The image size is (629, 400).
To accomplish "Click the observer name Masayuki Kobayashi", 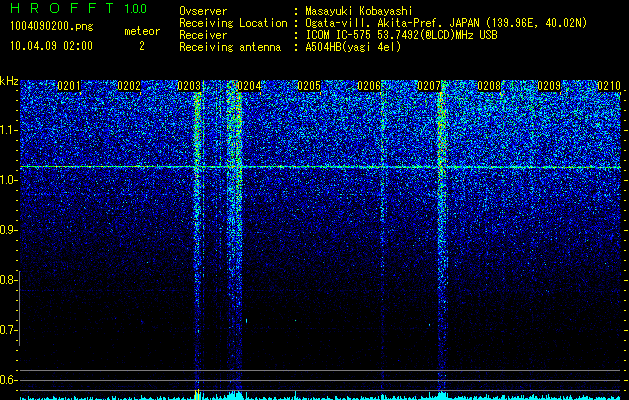I will pos(359,12).
